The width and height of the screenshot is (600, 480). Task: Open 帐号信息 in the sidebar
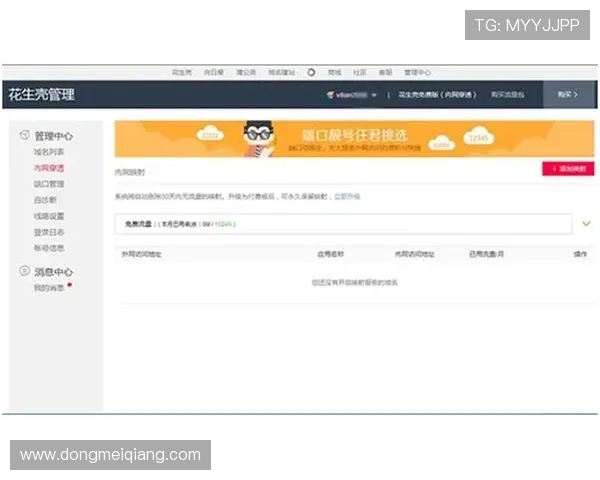coord(49,248)
